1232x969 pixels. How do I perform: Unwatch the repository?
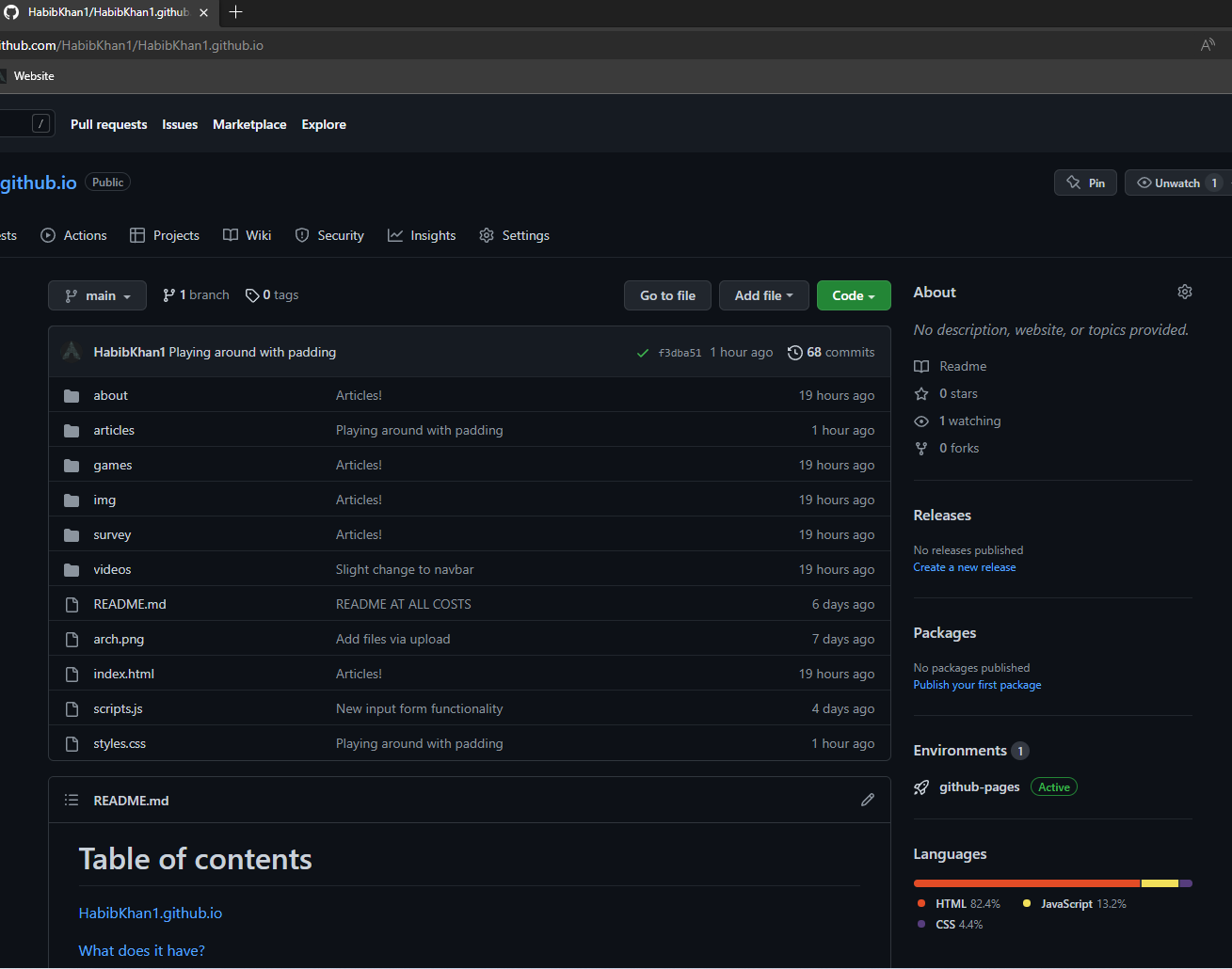pyautogui.click(x=1176, y=183)
